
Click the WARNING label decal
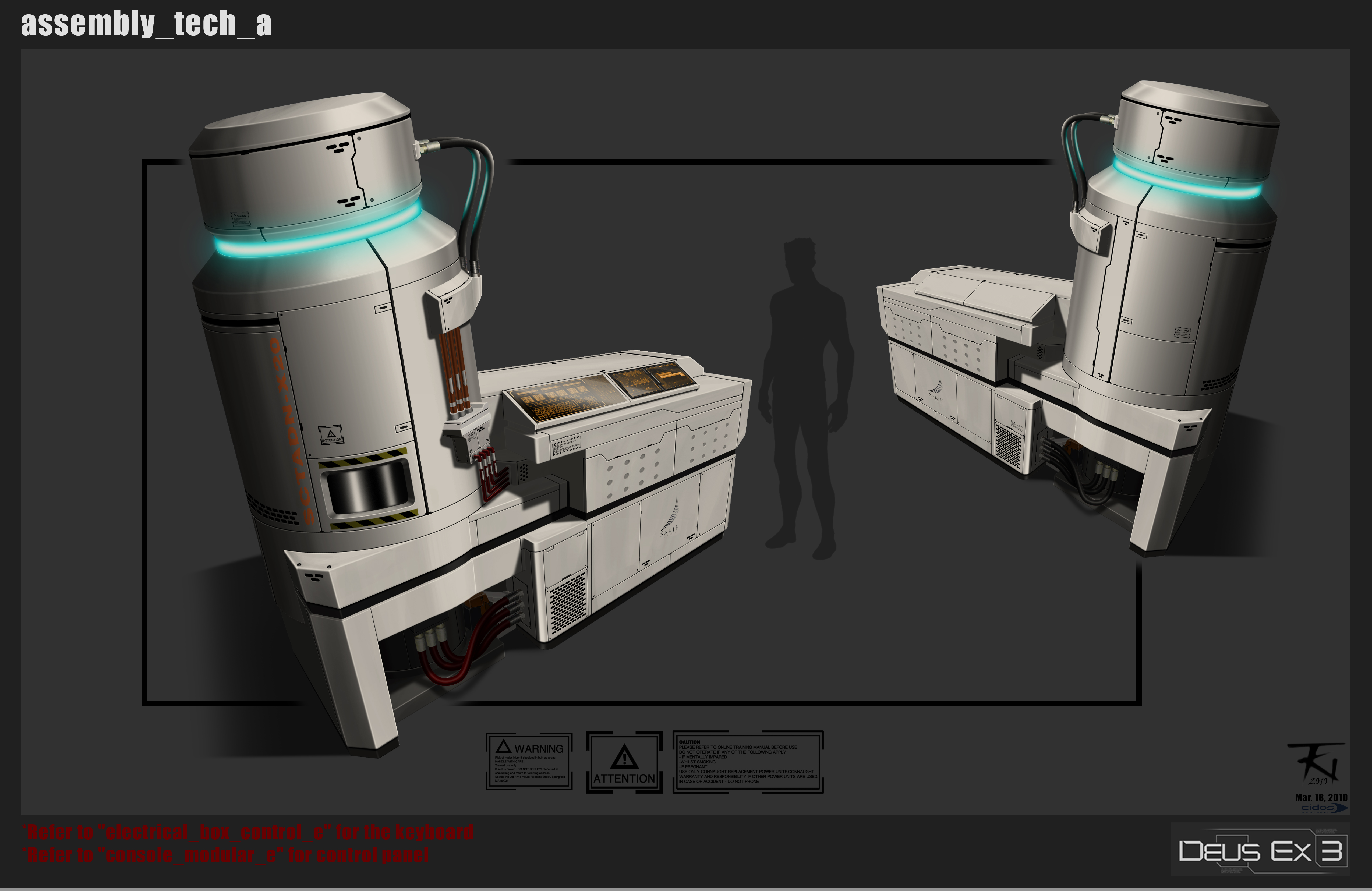529,761
